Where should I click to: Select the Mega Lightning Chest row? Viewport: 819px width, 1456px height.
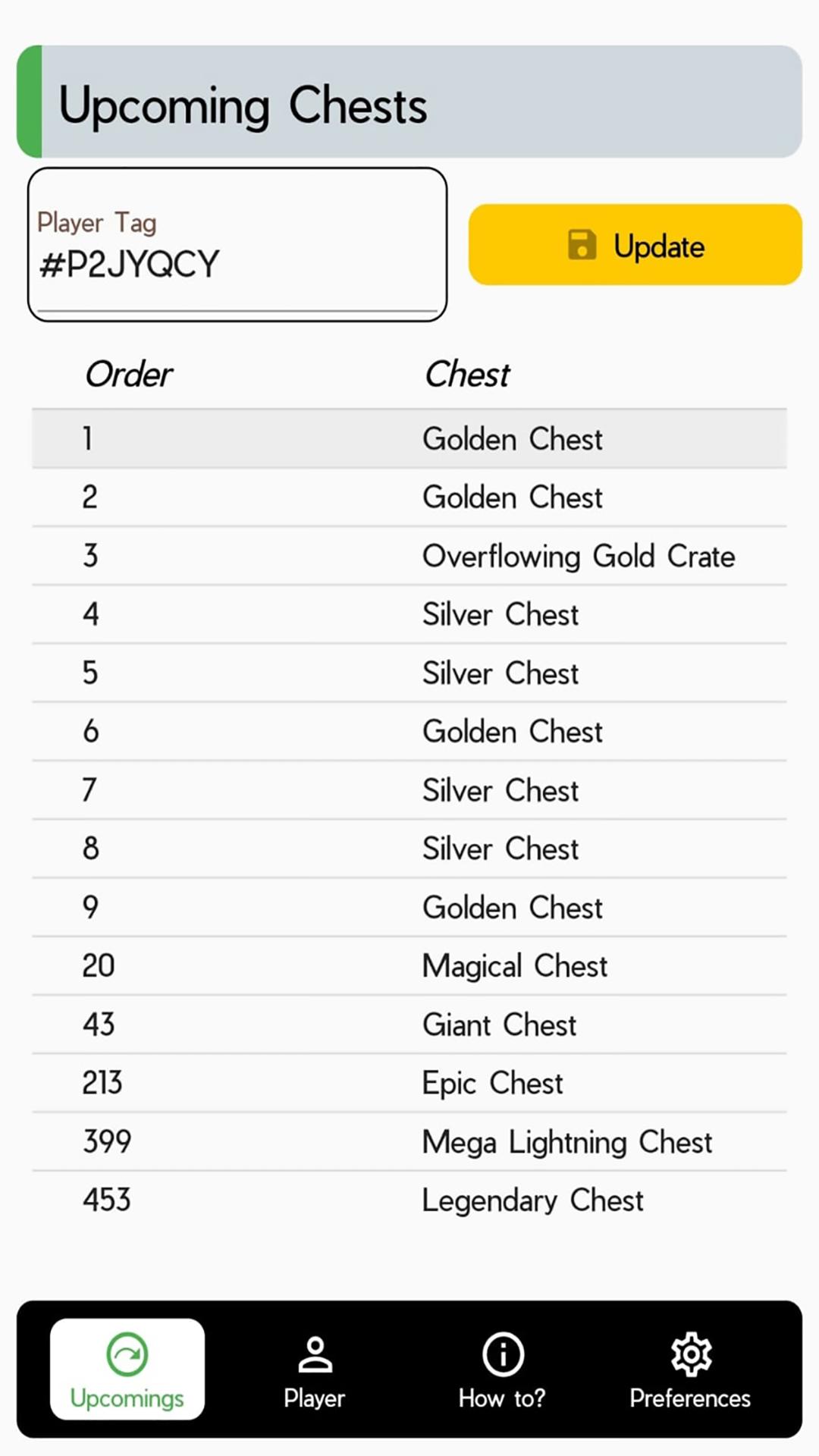409,1141
